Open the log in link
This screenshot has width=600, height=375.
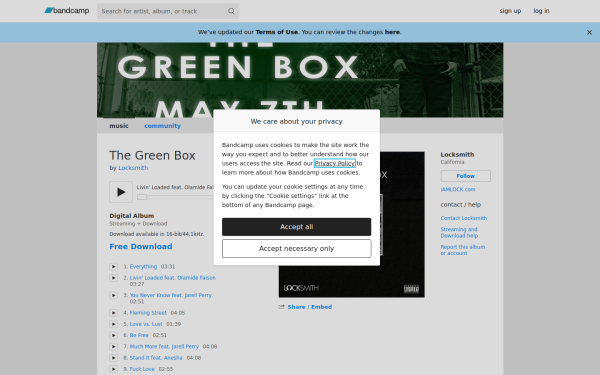541,11
